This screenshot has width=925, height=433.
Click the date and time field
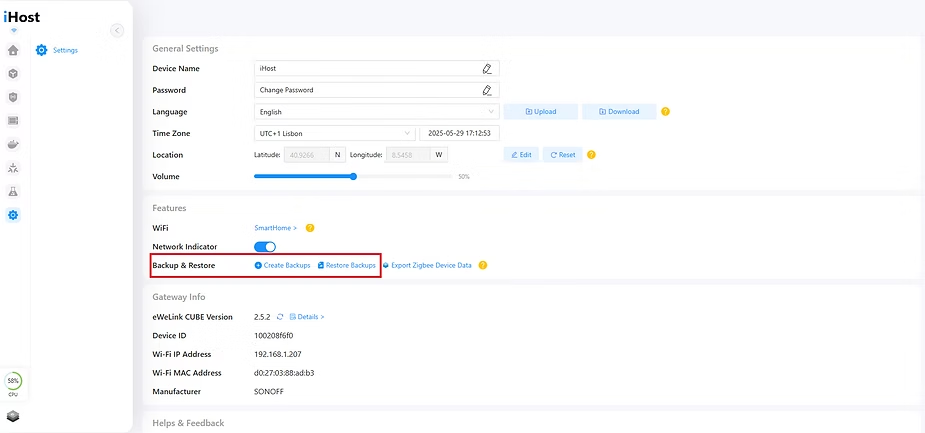459,133
